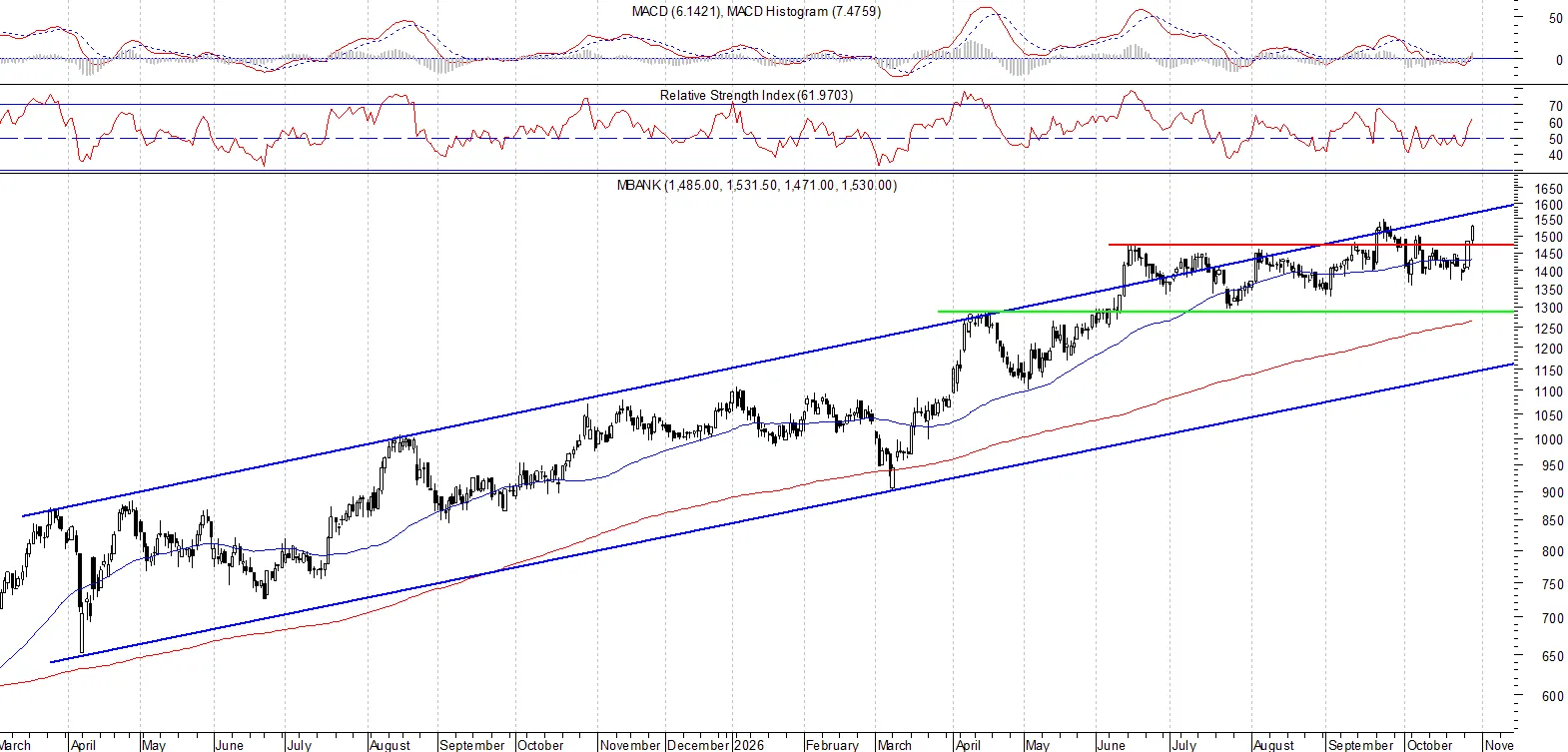Click the last candlestick near 1530
Screen dimensions: 1568x752
coord(1473,234)
